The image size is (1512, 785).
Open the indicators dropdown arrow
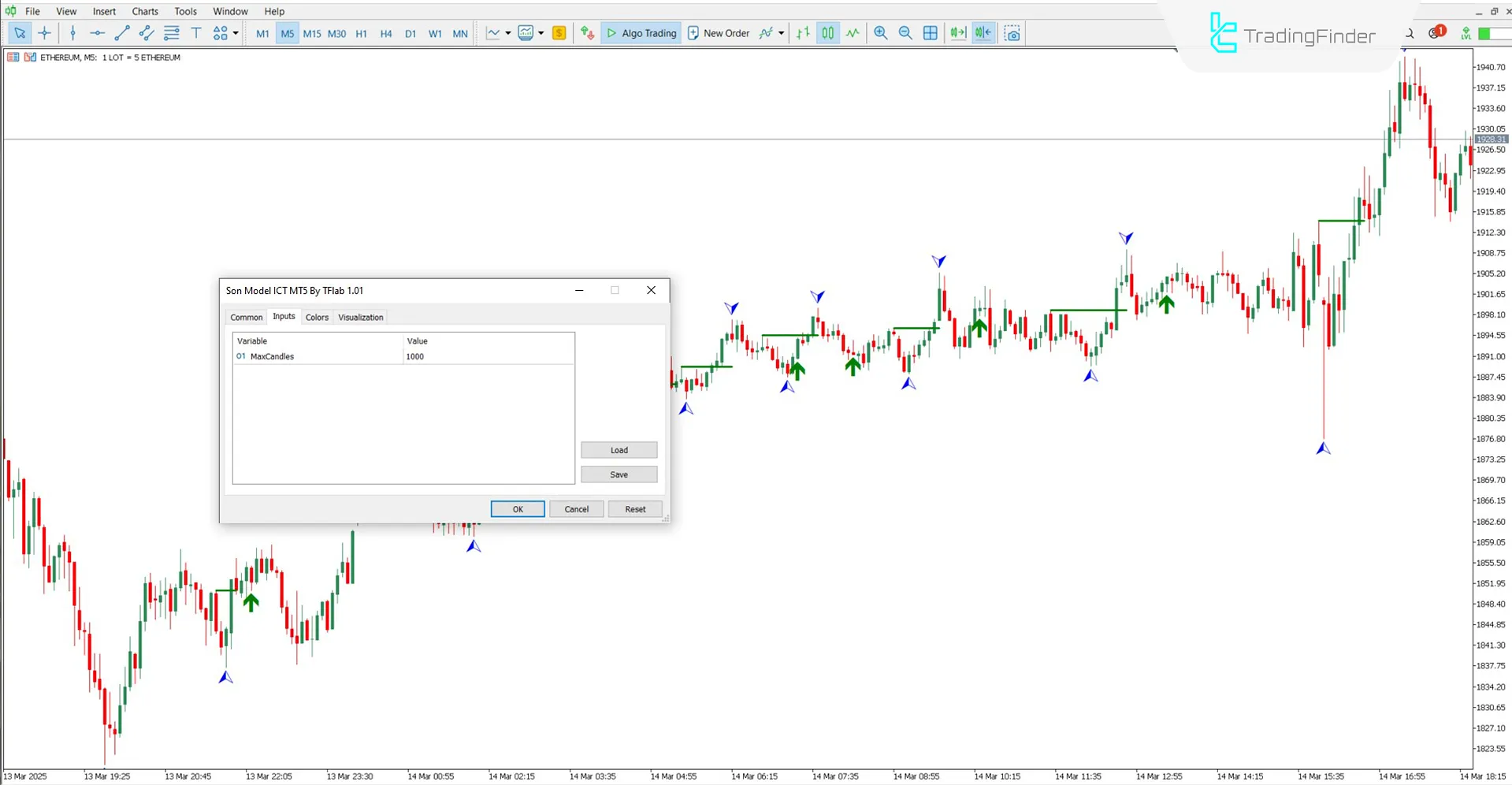click(542, 33)
